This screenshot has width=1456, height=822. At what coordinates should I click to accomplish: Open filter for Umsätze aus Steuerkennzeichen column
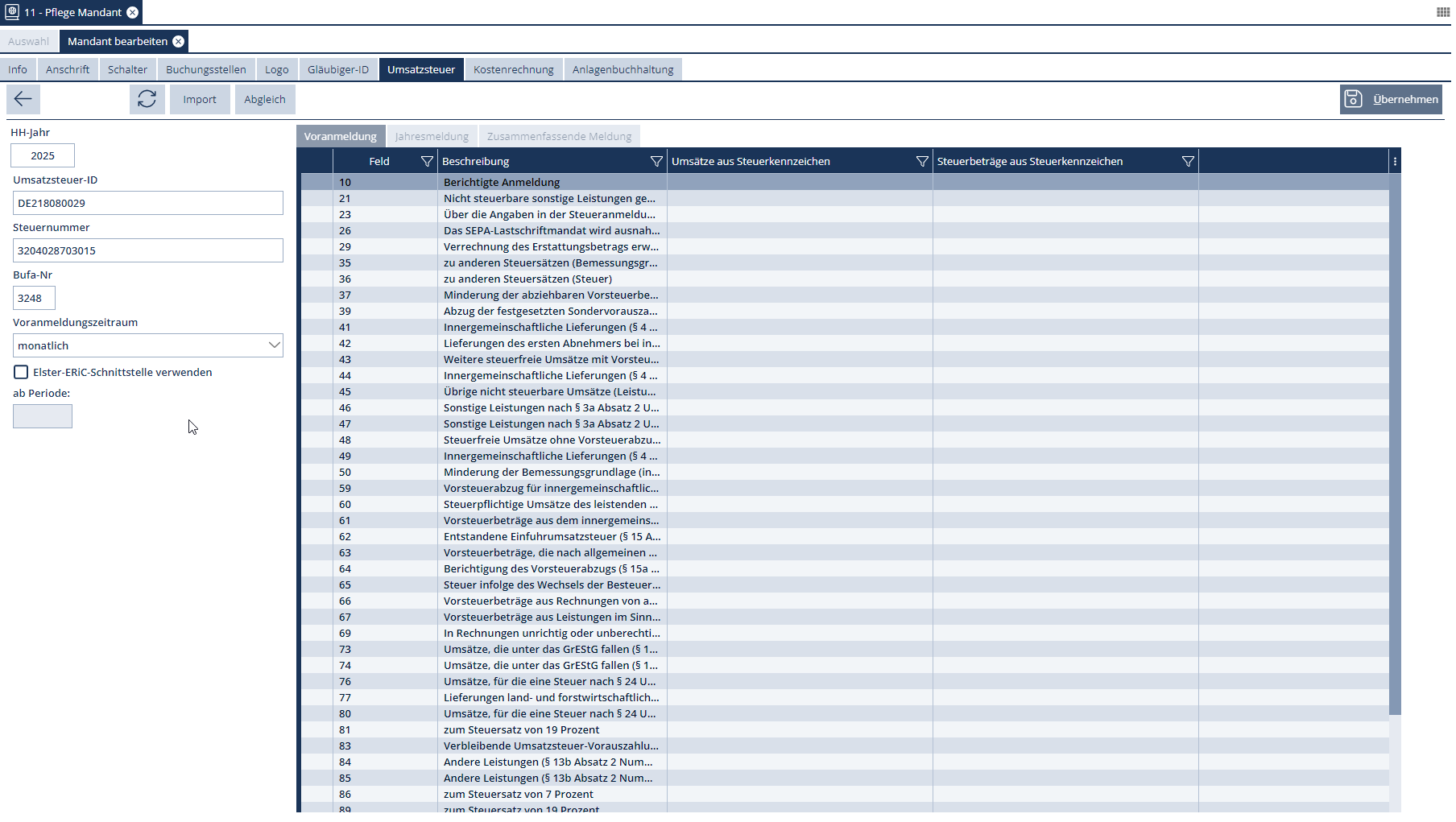[x=922, y=162]
